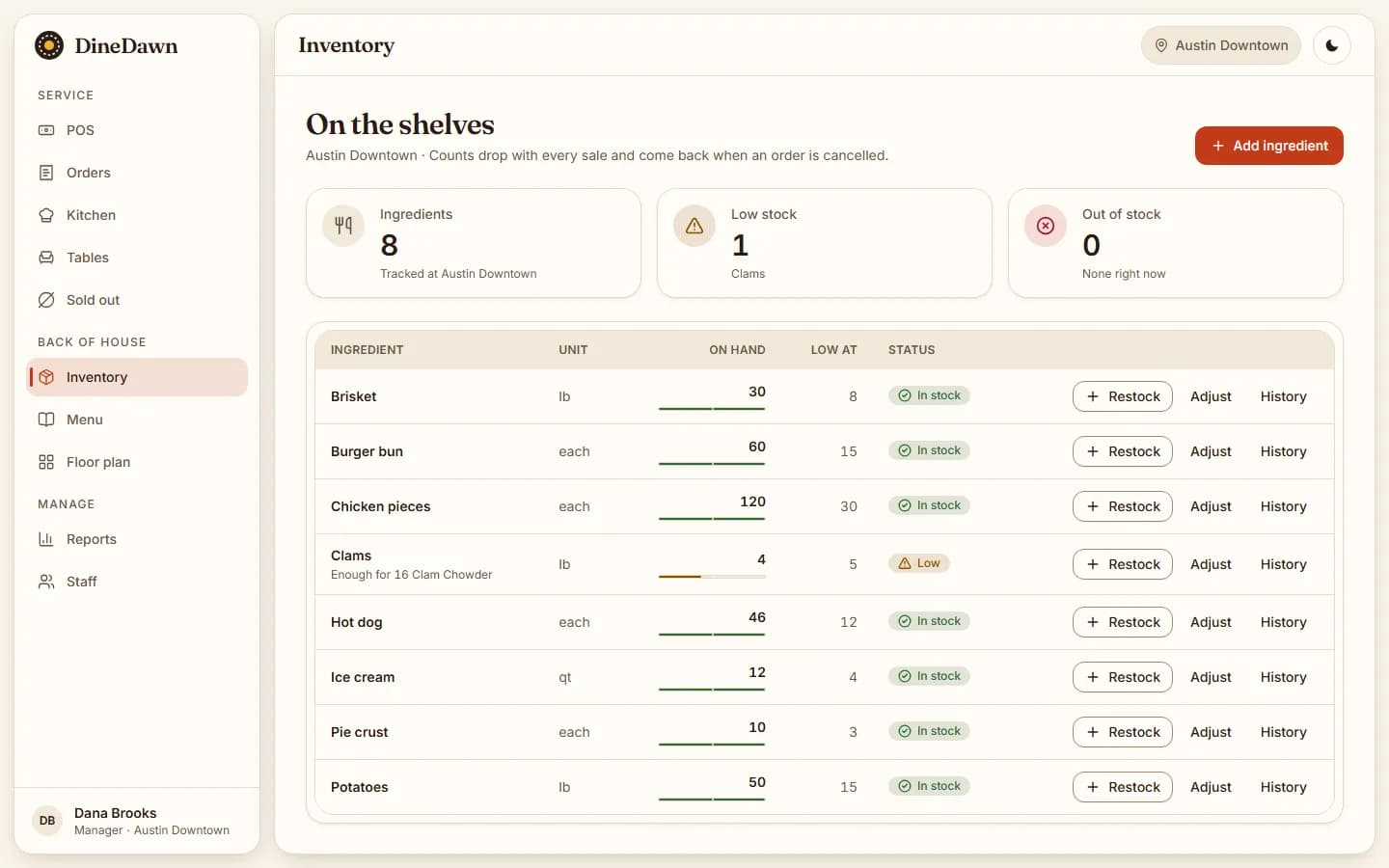The height and width of the screenshot is (868, 1389).
Task: Click the ON HAND column header
Action: tap(737, 350)
